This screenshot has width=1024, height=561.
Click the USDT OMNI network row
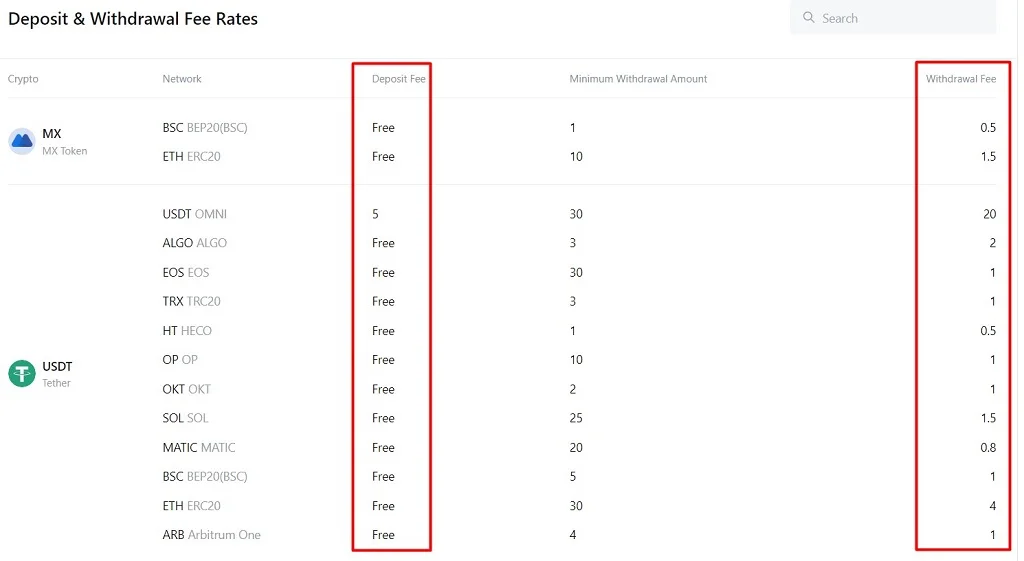pos(502,214)
